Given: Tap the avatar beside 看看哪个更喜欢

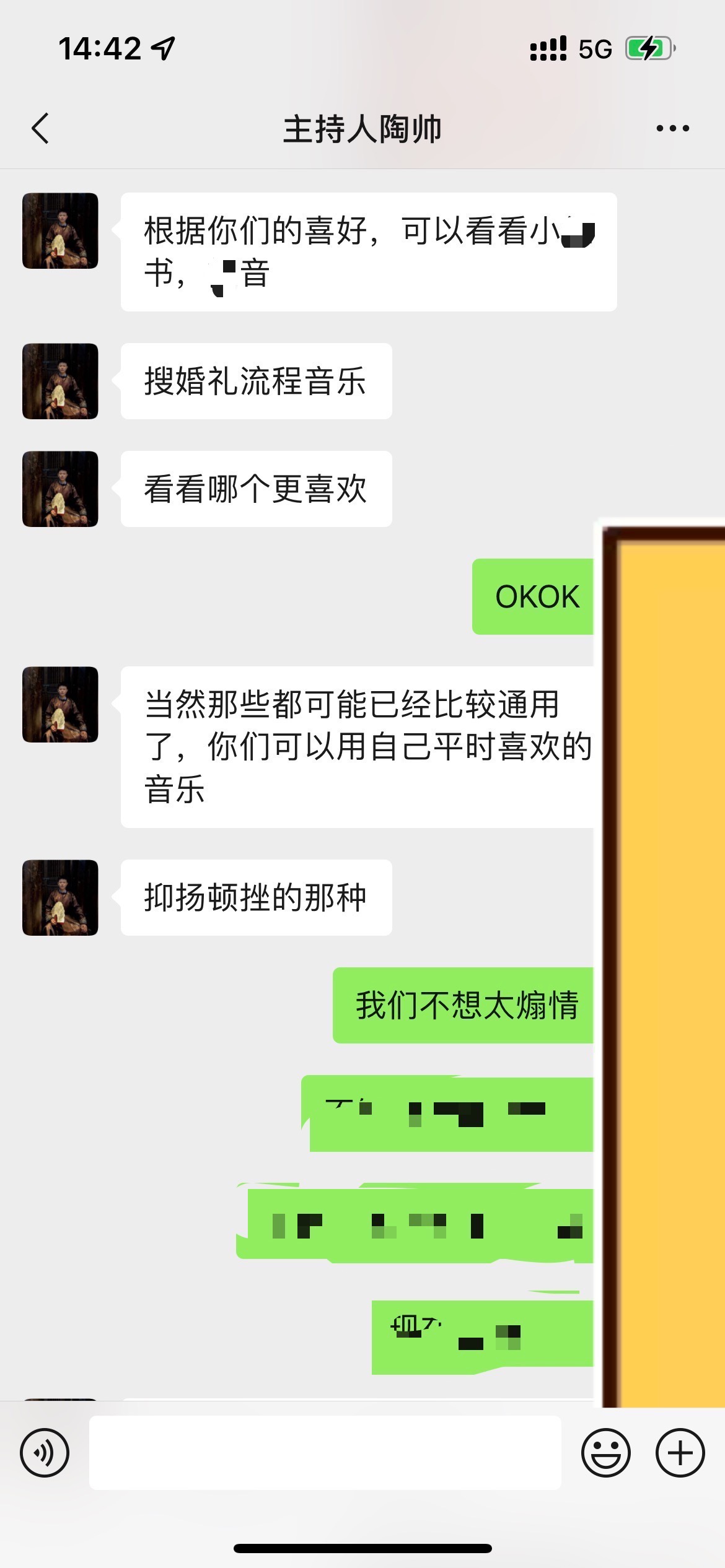Looking at the screenshot, I should [60, 489].
